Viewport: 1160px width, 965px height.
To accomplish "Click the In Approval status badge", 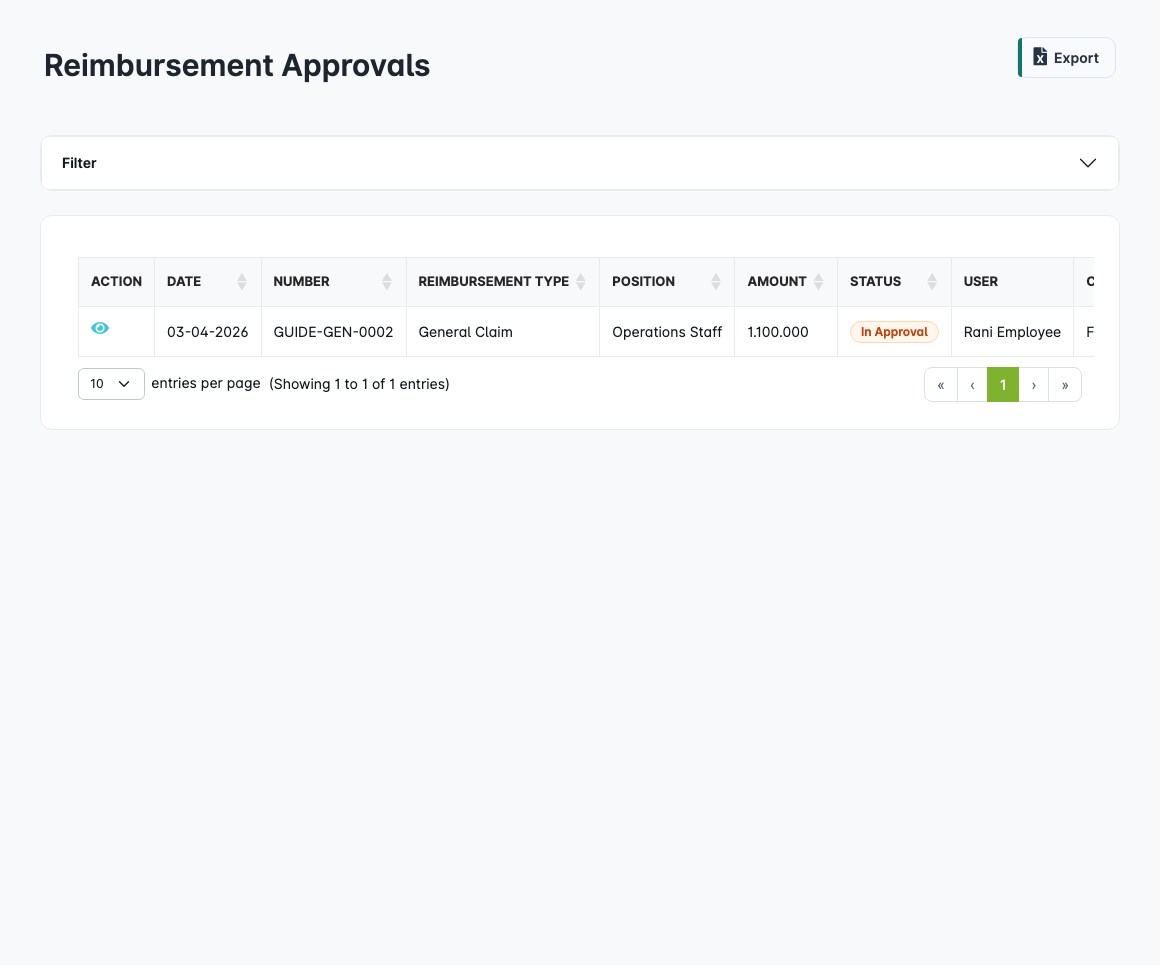I will [x=894, y=331].
